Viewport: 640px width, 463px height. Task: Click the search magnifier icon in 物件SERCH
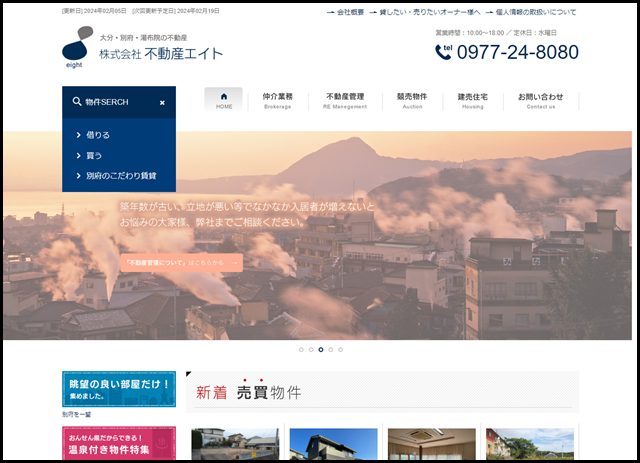77,101
